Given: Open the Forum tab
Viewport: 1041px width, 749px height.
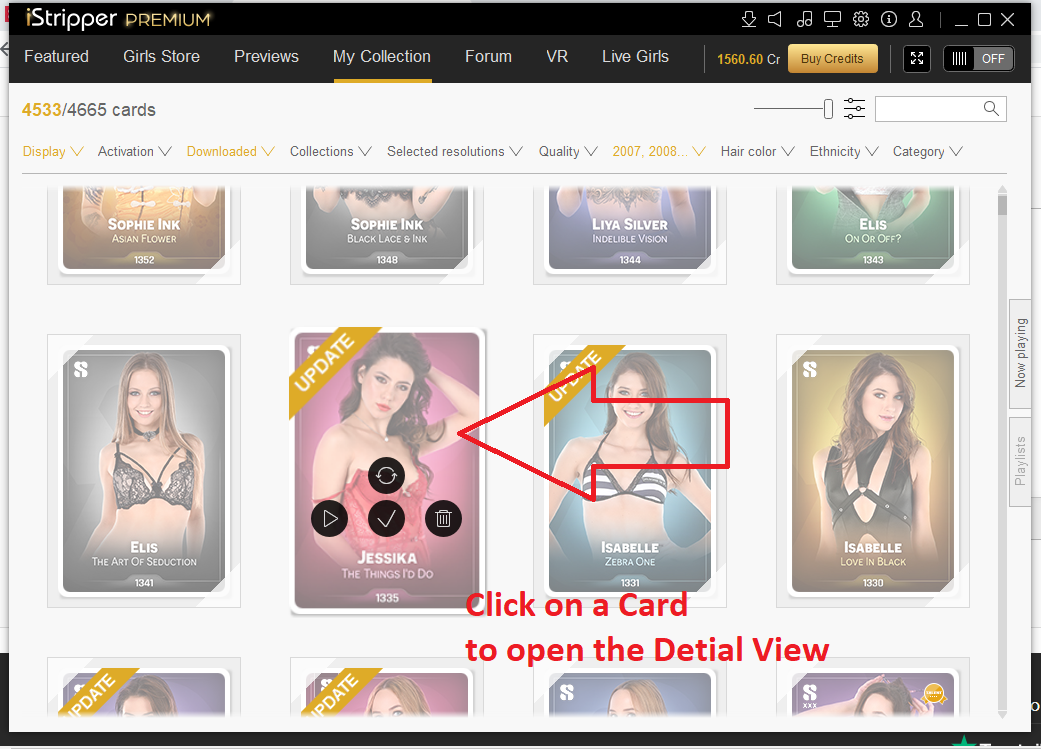Looking at the screenshot, I should pyautogui.click(x=488, y=57).
